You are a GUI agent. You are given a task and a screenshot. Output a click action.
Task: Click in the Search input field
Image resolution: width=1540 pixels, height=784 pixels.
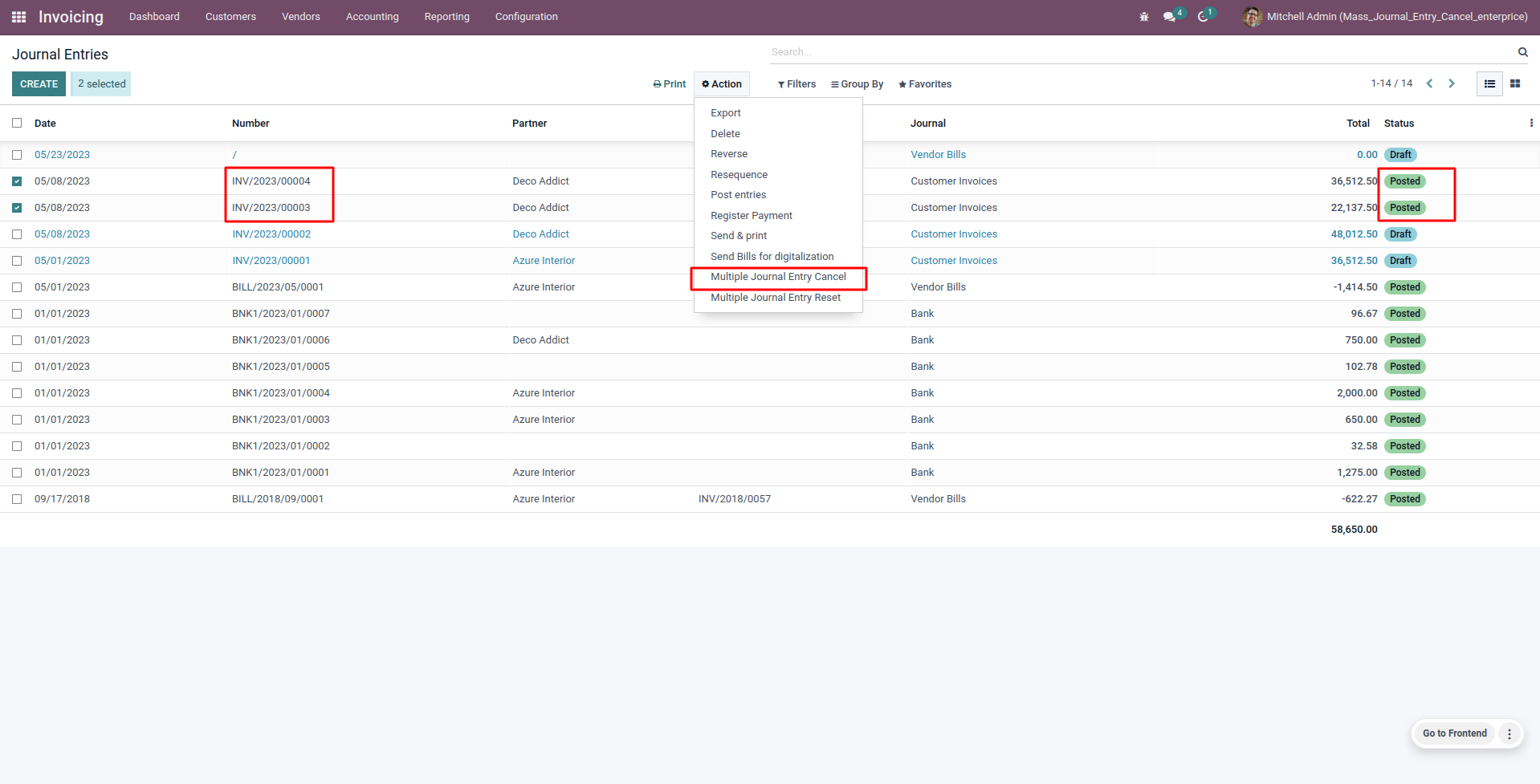click(1140, 52)
